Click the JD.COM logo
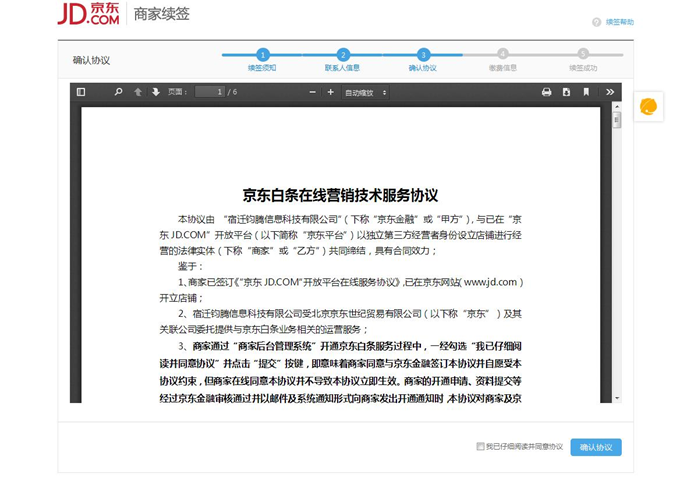Screen dimensions: 680x477 click(88, 14)
